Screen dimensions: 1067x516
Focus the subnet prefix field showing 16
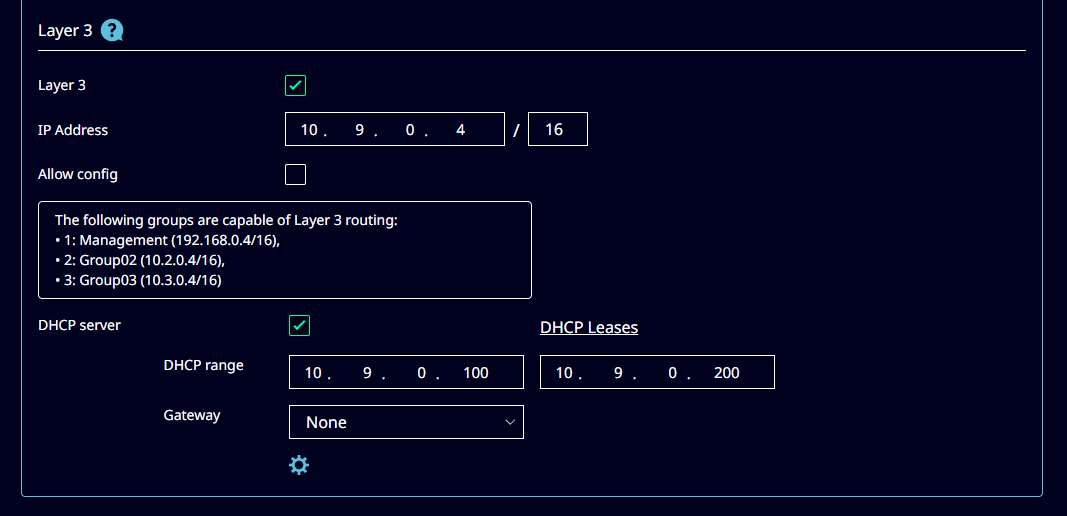point(557,130)
